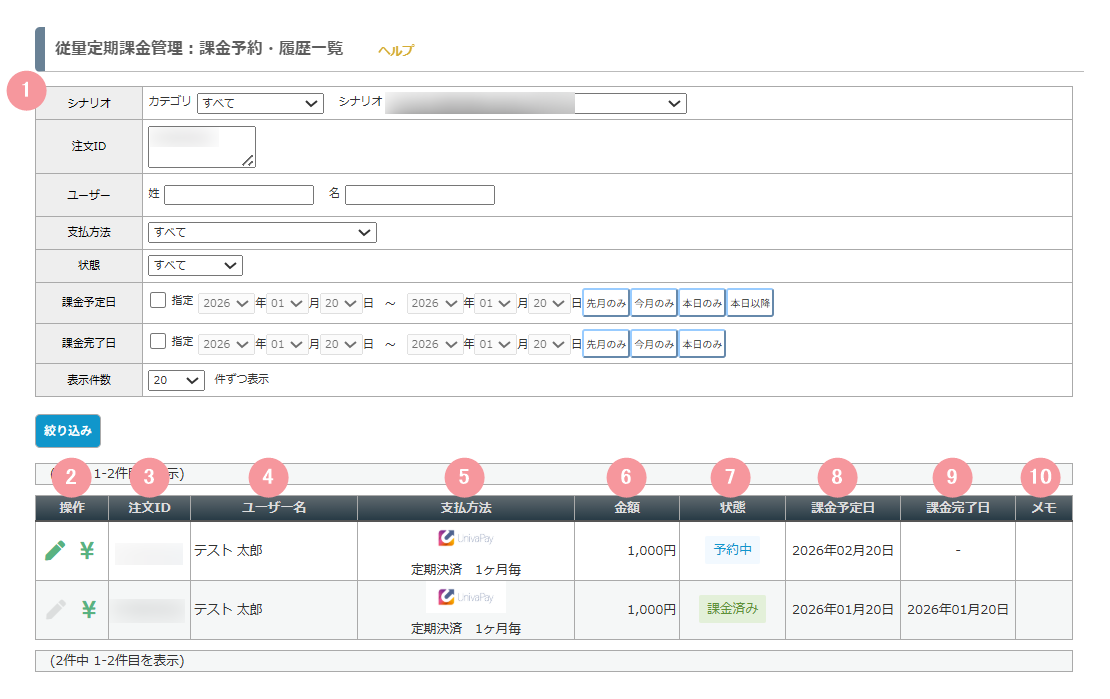Click the 予約中 status badge
Viewport: 1110px width, 699px height.
[732, 550]
